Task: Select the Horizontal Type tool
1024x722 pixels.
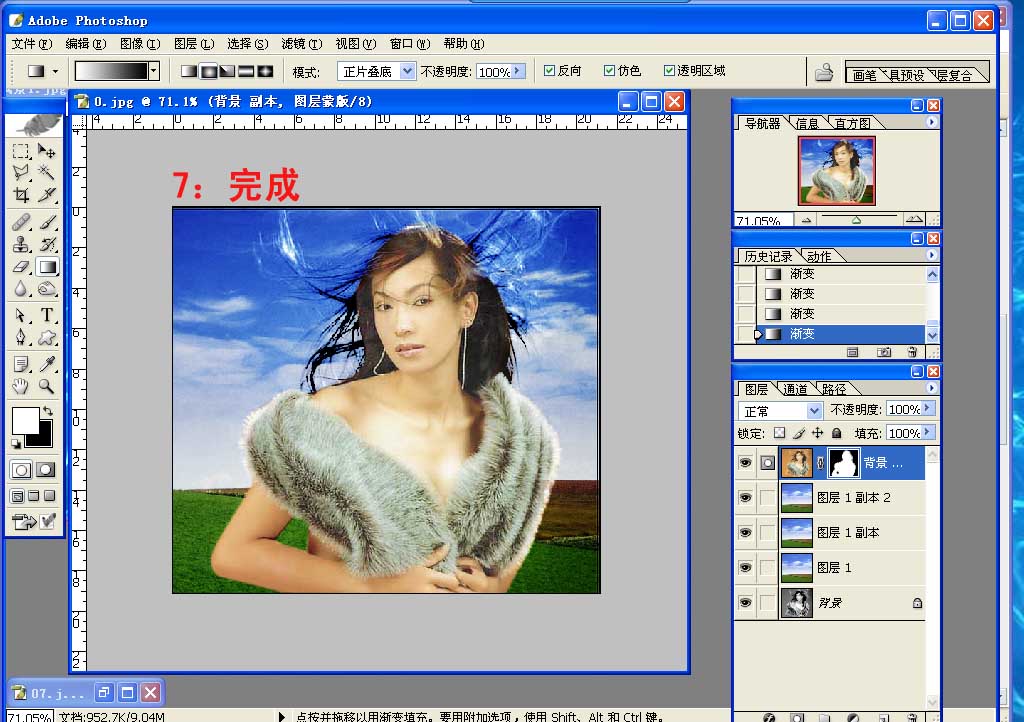Action: coord(46,315)
